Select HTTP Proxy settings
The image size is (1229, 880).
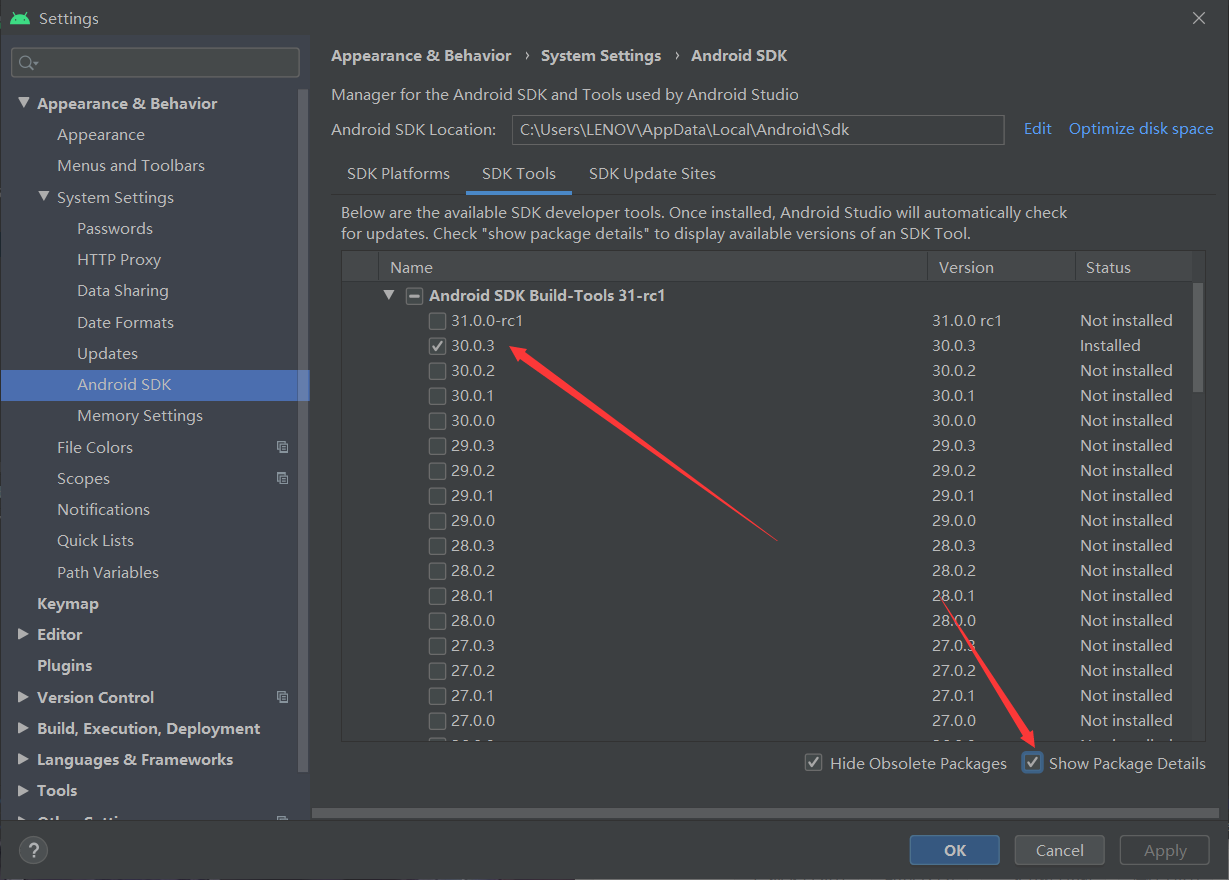pyautogui.click(x=119, y=260)
